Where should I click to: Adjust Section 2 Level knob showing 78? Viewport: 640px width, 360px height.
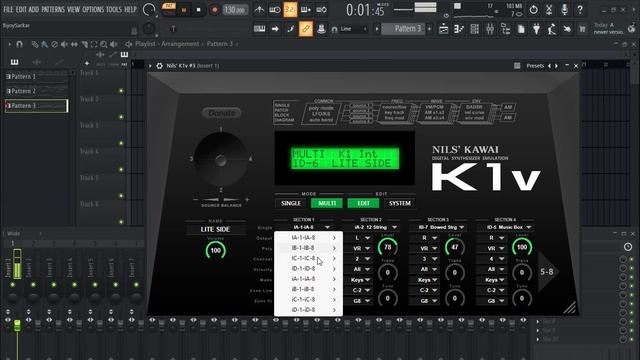[x=388, y=247]
